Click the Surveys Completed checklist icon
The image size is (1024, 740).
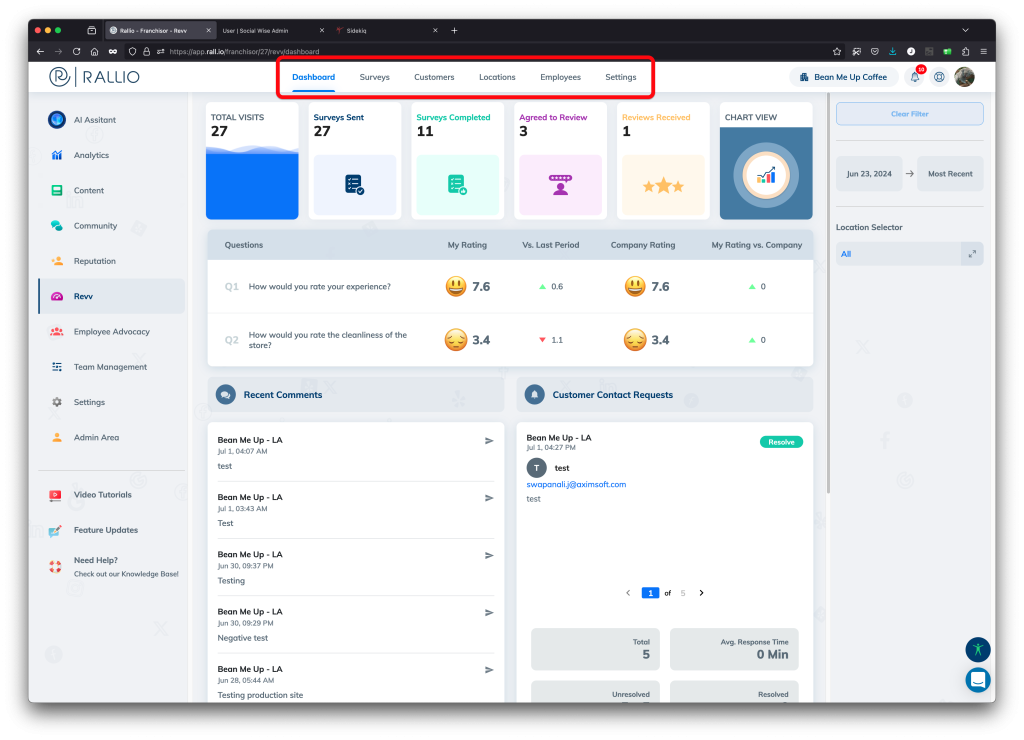[457, 184]
